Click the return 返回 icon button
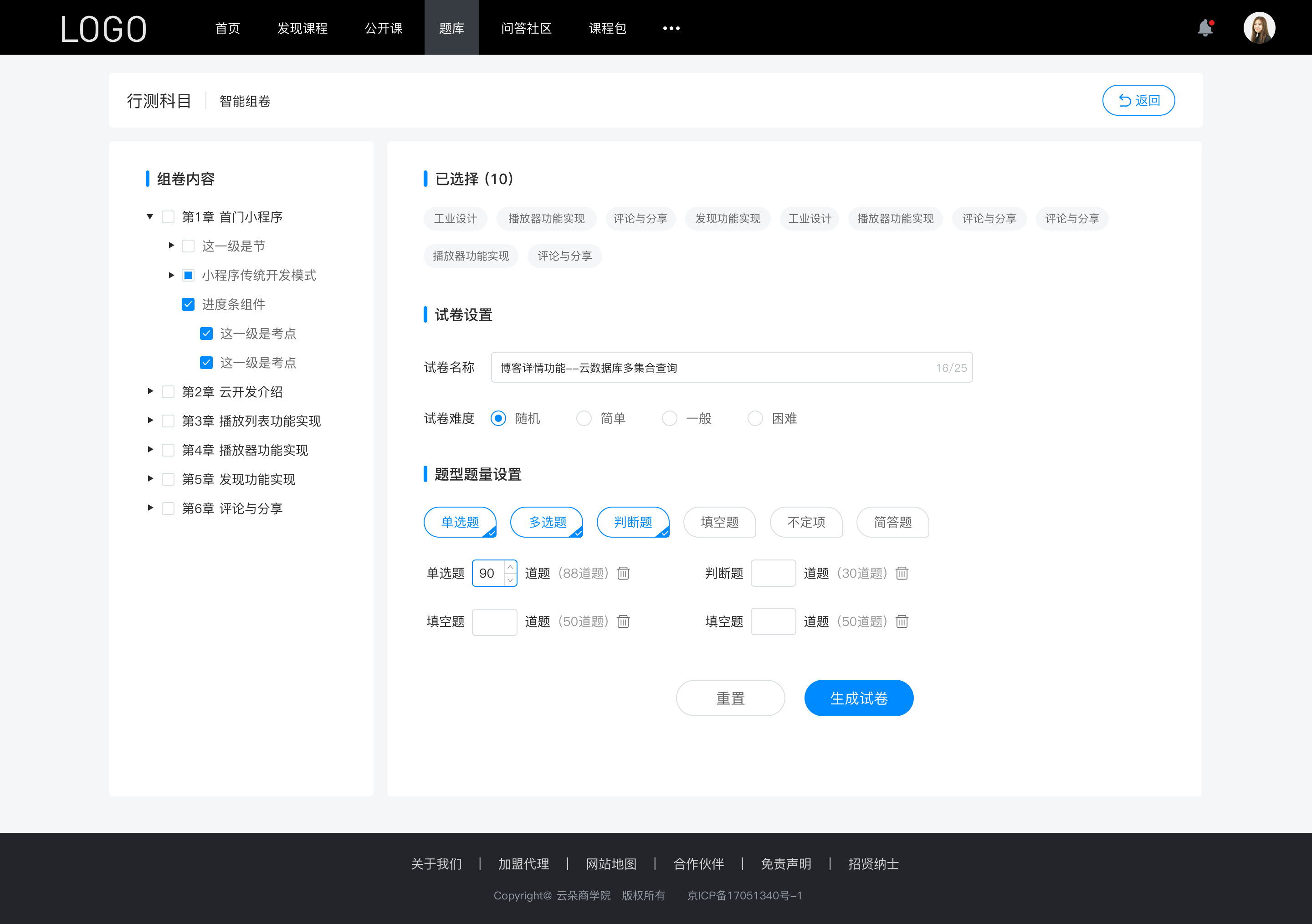 [x=1139, y=100]
